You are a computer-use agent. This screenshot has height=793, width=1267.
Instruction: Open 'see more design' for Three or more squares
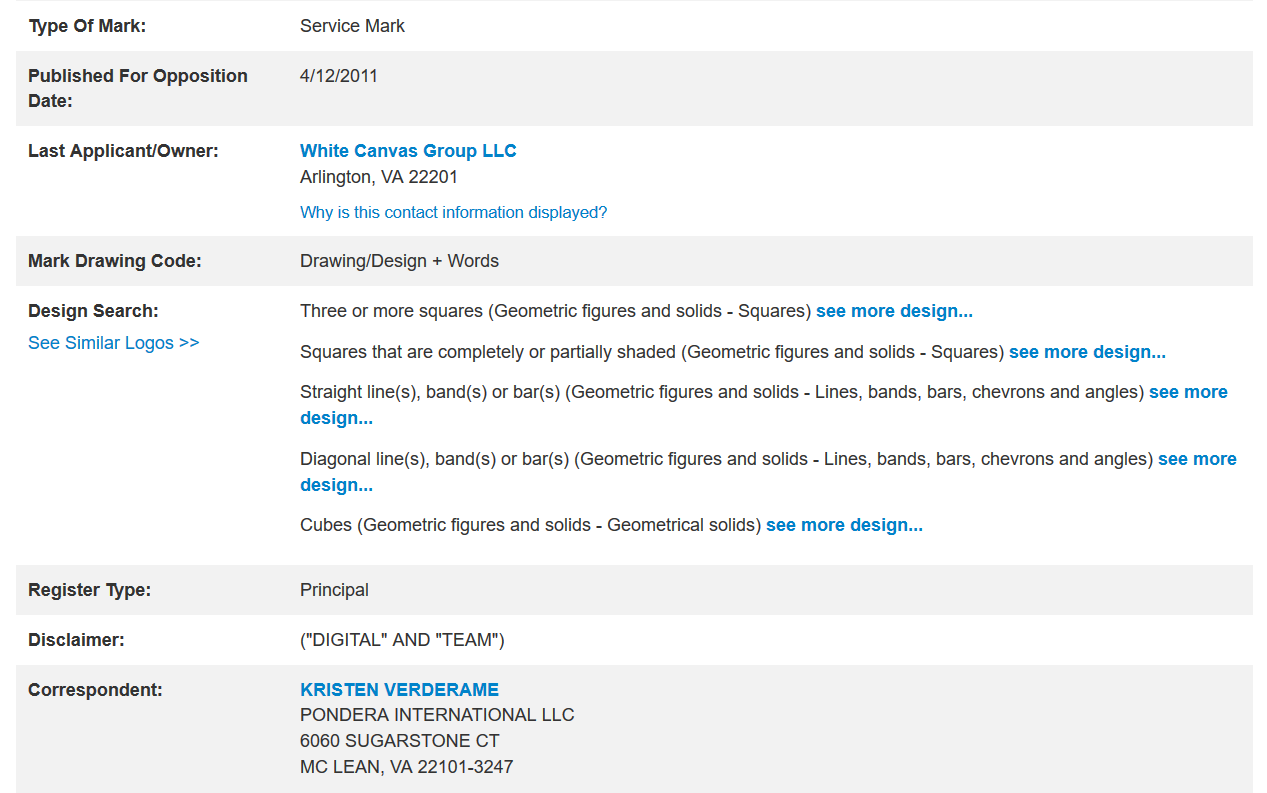894,311
